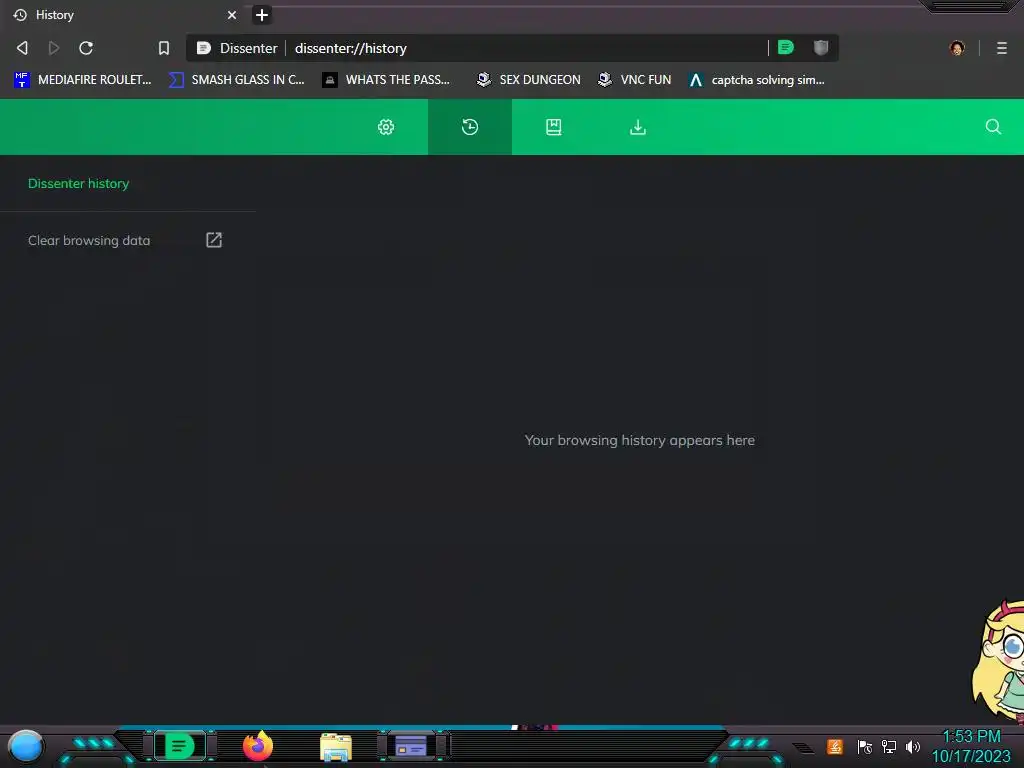Viewport: 1024px width, 768px height.
Task: Open a new tab with plus button
Action: pos(262,15)
